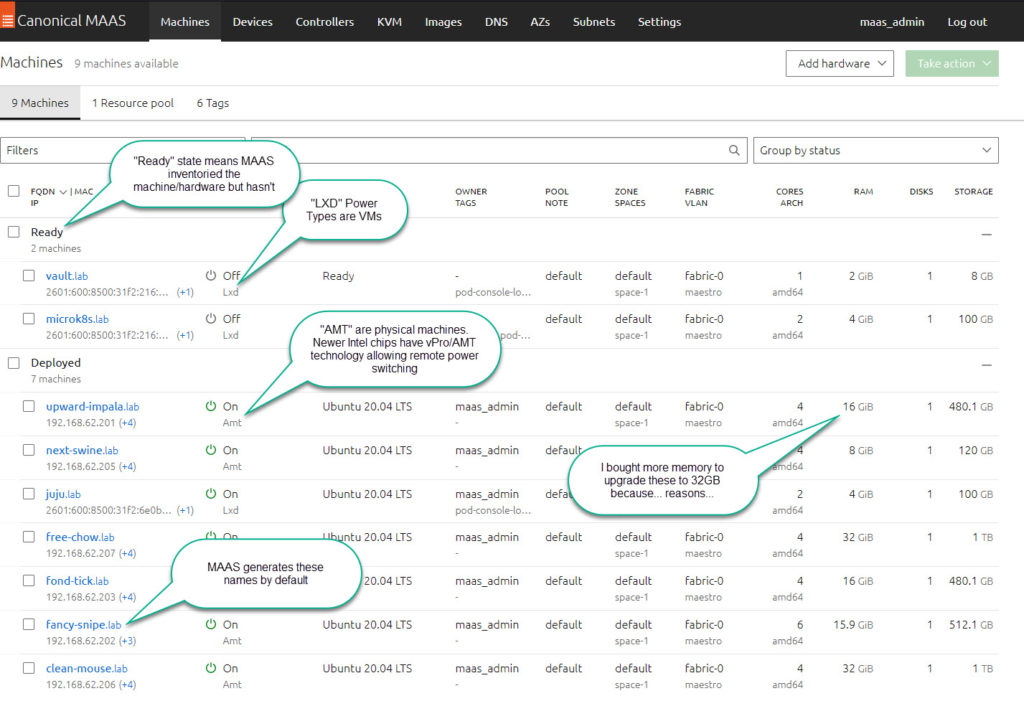This screenshot has height=701, width=1024.
Task: Click the search magnifier icon
Action: click(734, 150)
